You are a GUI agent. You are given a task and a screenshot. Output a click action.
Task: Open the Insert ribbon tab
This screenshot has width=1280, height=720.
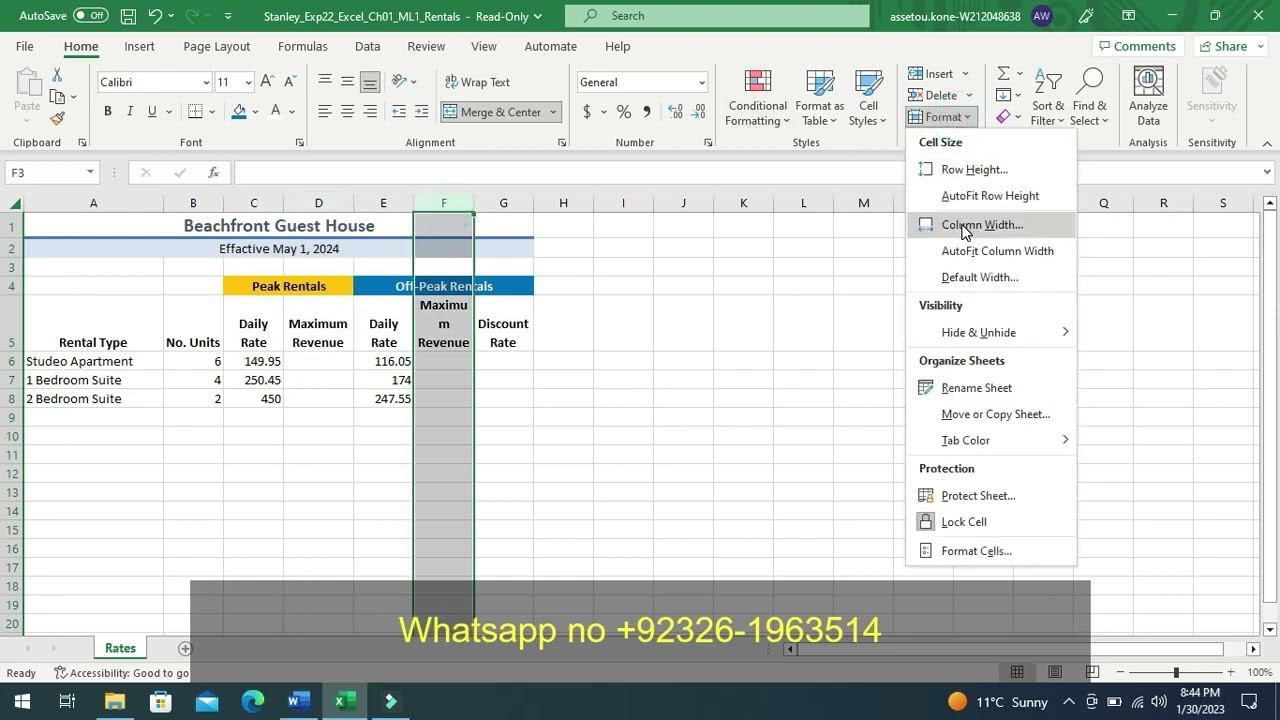click(139, 47)
